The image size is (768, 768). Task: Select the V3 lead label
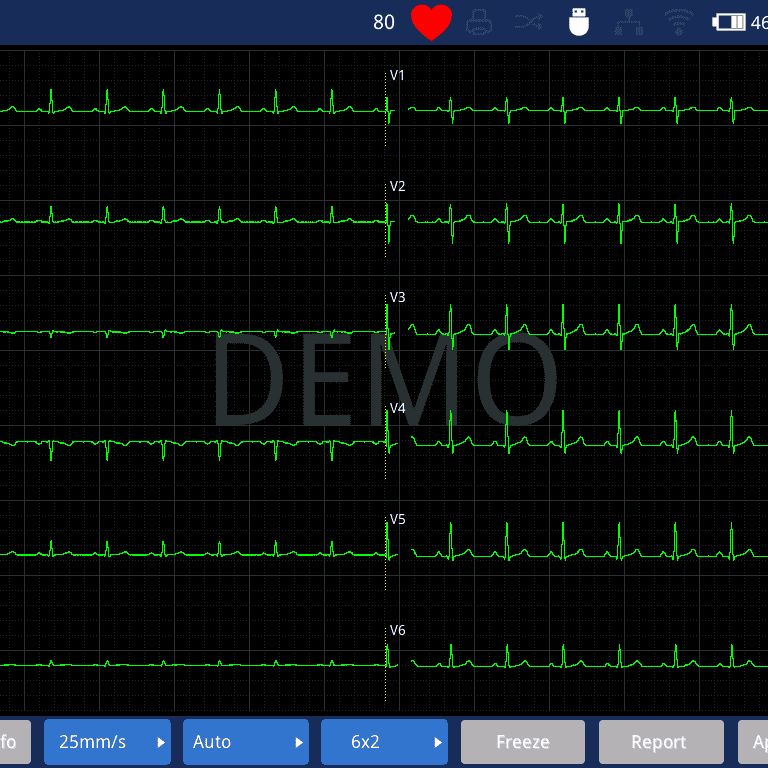[397, 298]
